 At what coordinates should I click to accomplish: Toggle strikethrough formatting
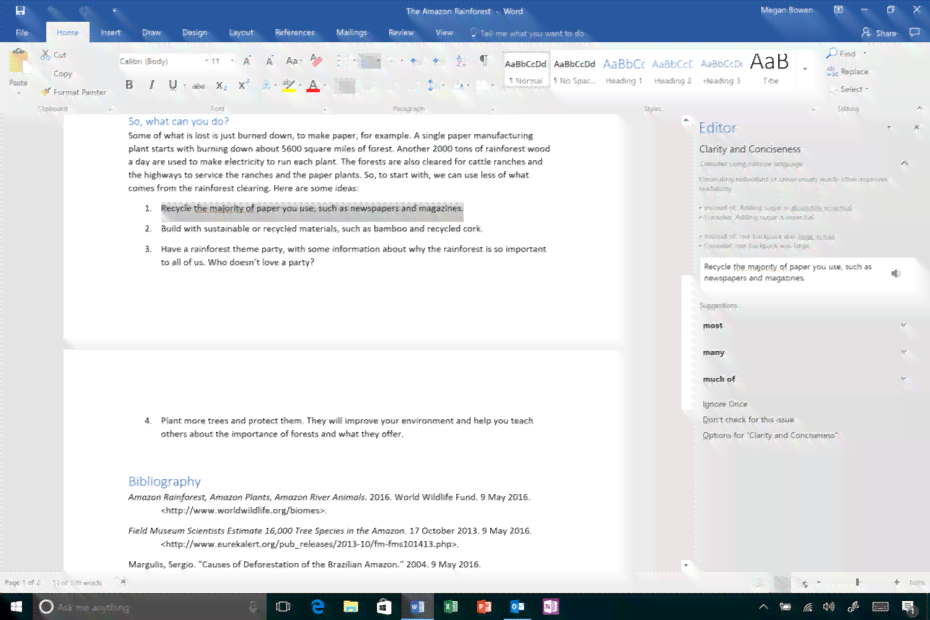click(x=199, y=86)
